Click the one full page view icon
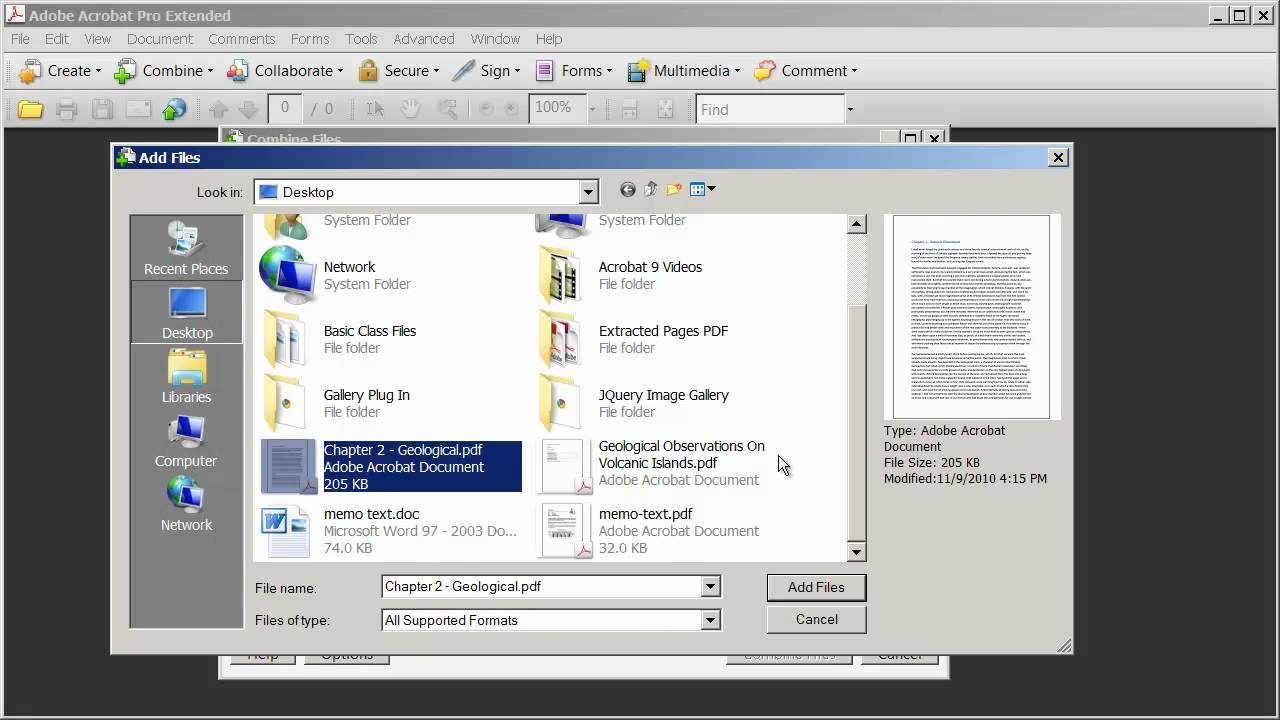This screenshot has width=1280, height=720. [665, 109]
